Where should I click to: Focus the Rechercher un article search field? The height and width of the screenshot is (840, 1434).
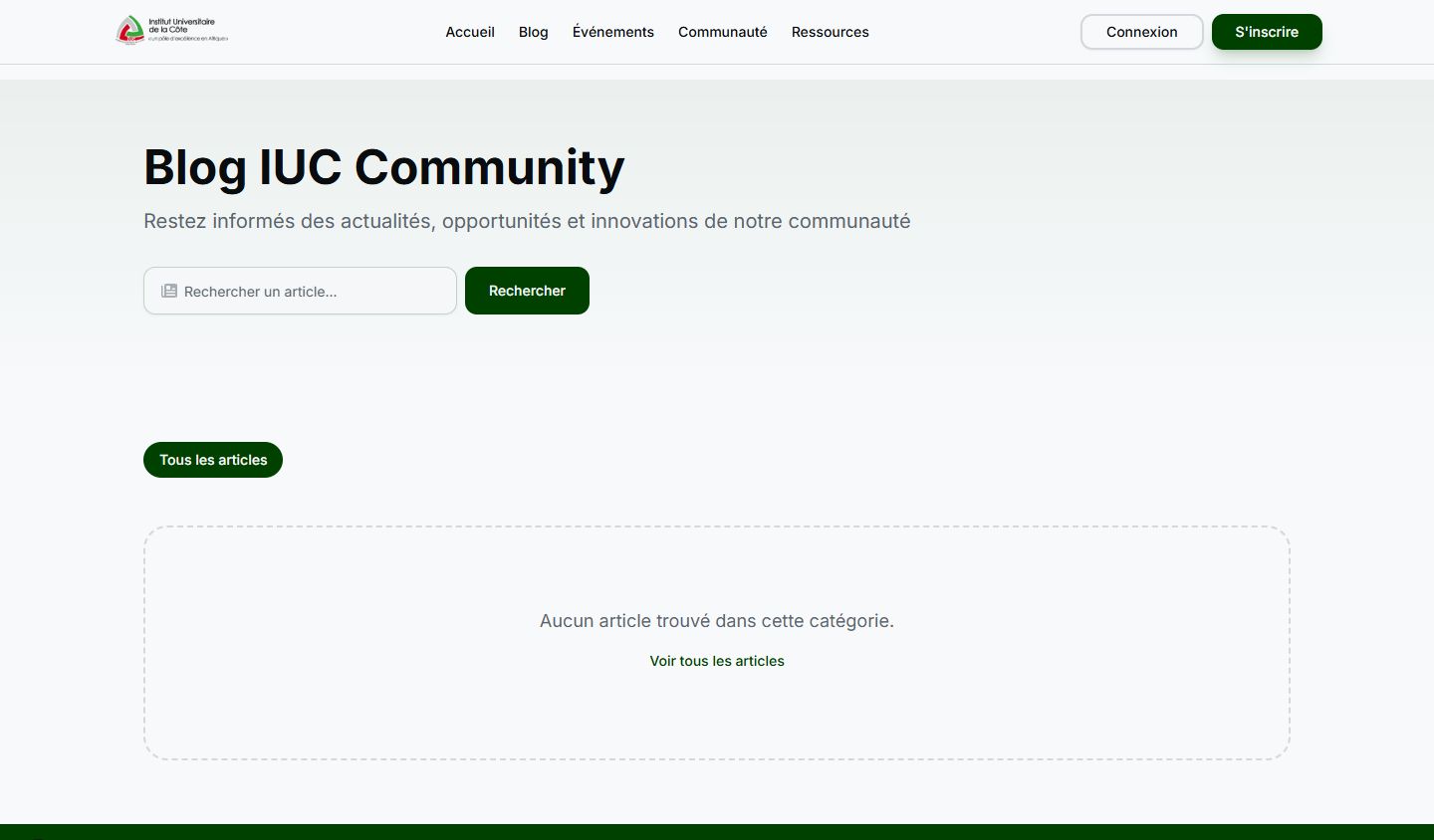click(x=300, y=291)
